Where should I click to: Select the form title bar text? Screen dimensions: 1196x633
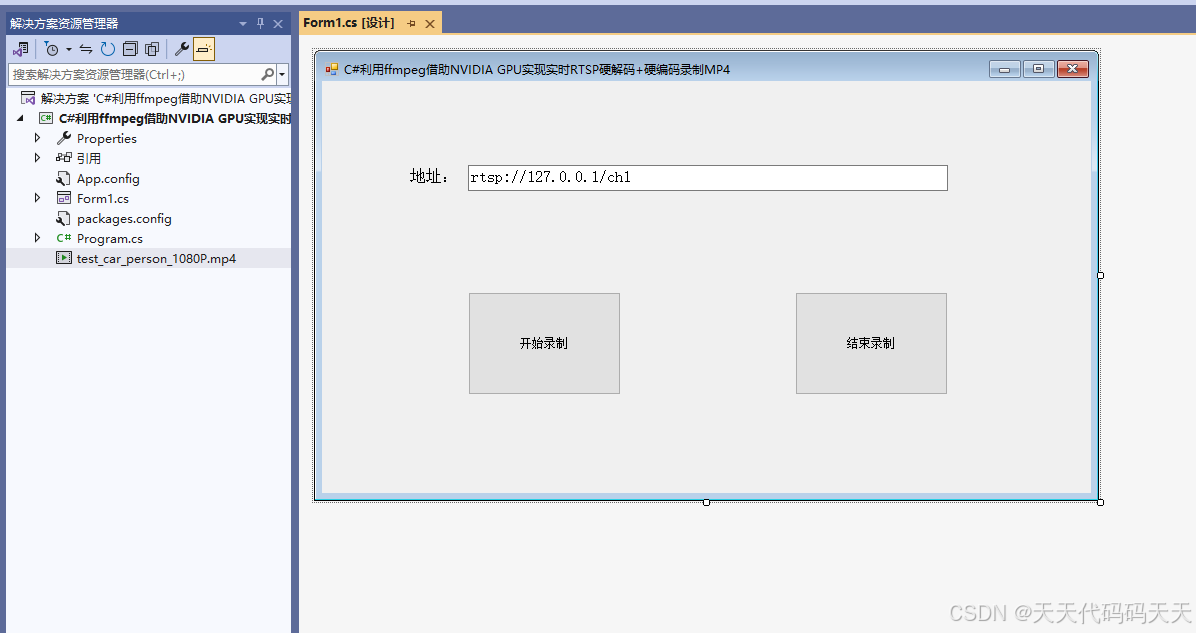[537, 69]
